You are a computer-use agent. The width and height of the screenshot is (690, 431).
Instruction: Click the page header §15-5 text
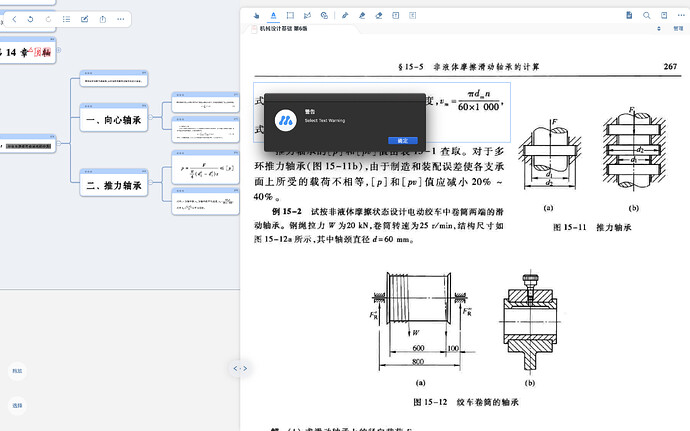tap(468, 67)
